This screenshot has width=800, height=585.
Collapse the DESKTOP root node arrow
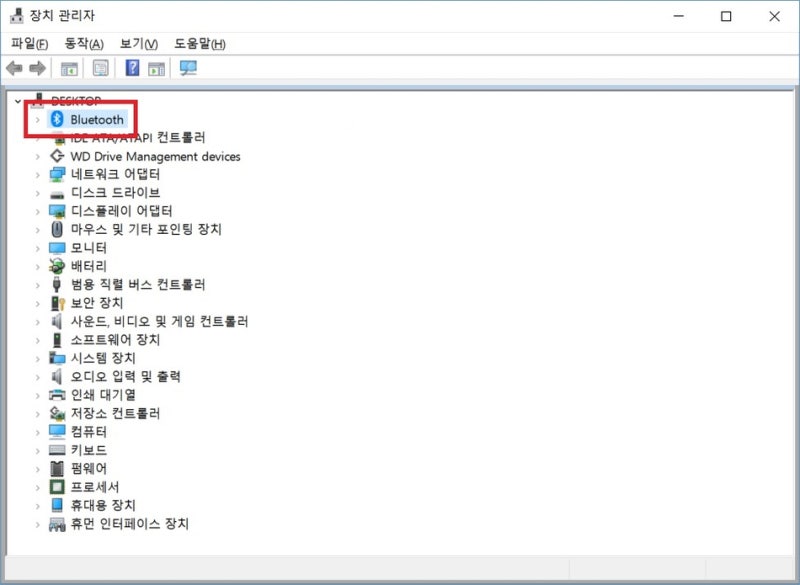(x=18, y=101)
